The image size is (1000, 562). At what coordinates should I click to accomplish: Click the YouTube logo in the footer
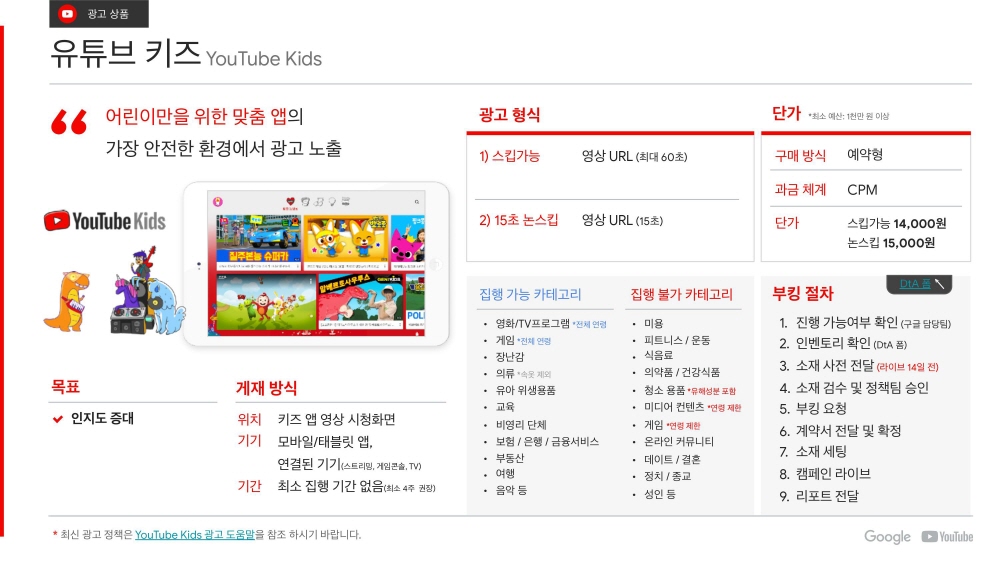pos(947,537)
